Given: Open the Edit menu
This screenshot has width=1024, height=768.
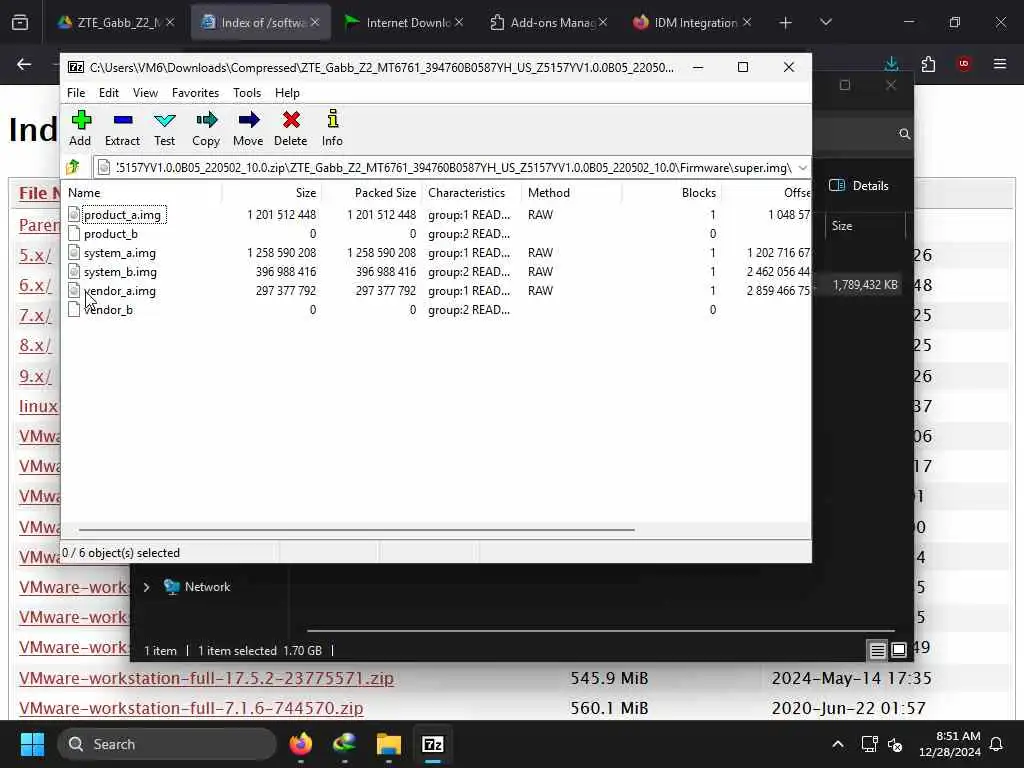Looking at the screenshot, I should 108,93.
